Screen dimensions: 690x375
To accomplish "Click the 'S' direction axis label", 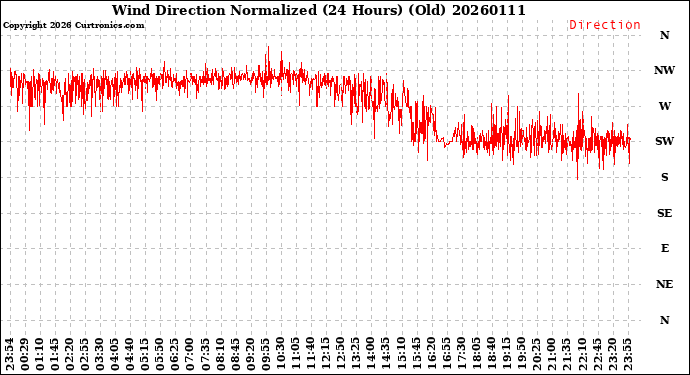I will [664, 177].
